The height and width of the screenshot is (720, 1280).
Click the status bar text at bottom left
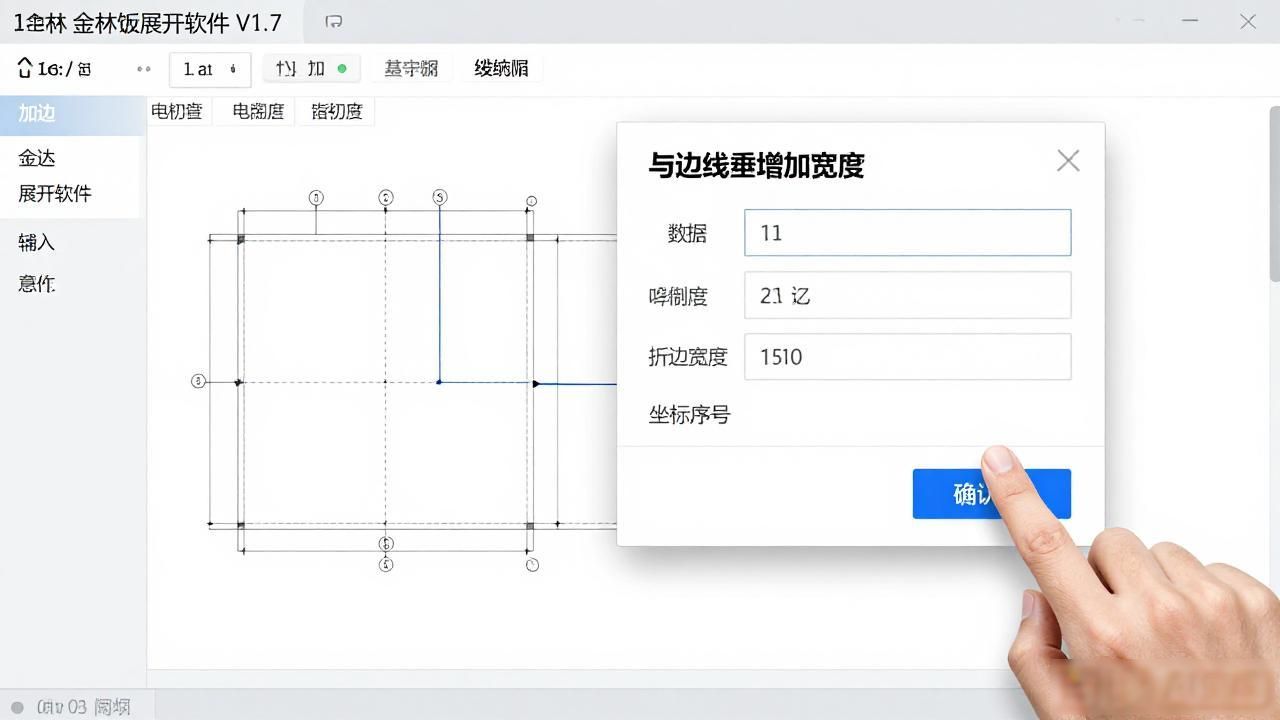click(83, 708)
